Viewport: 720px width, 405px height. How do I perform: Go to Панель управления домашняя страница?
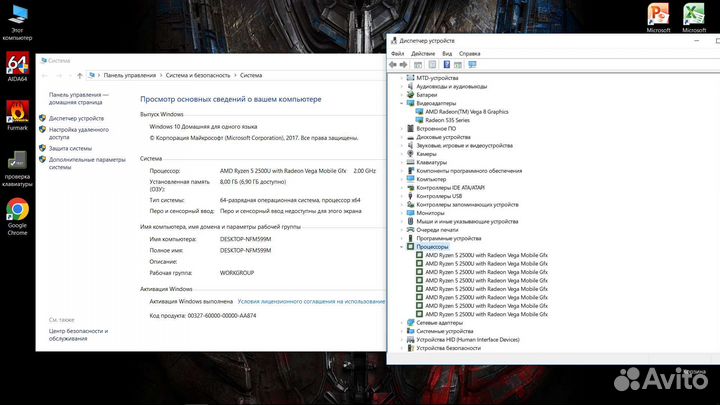(x=79, y=98)
